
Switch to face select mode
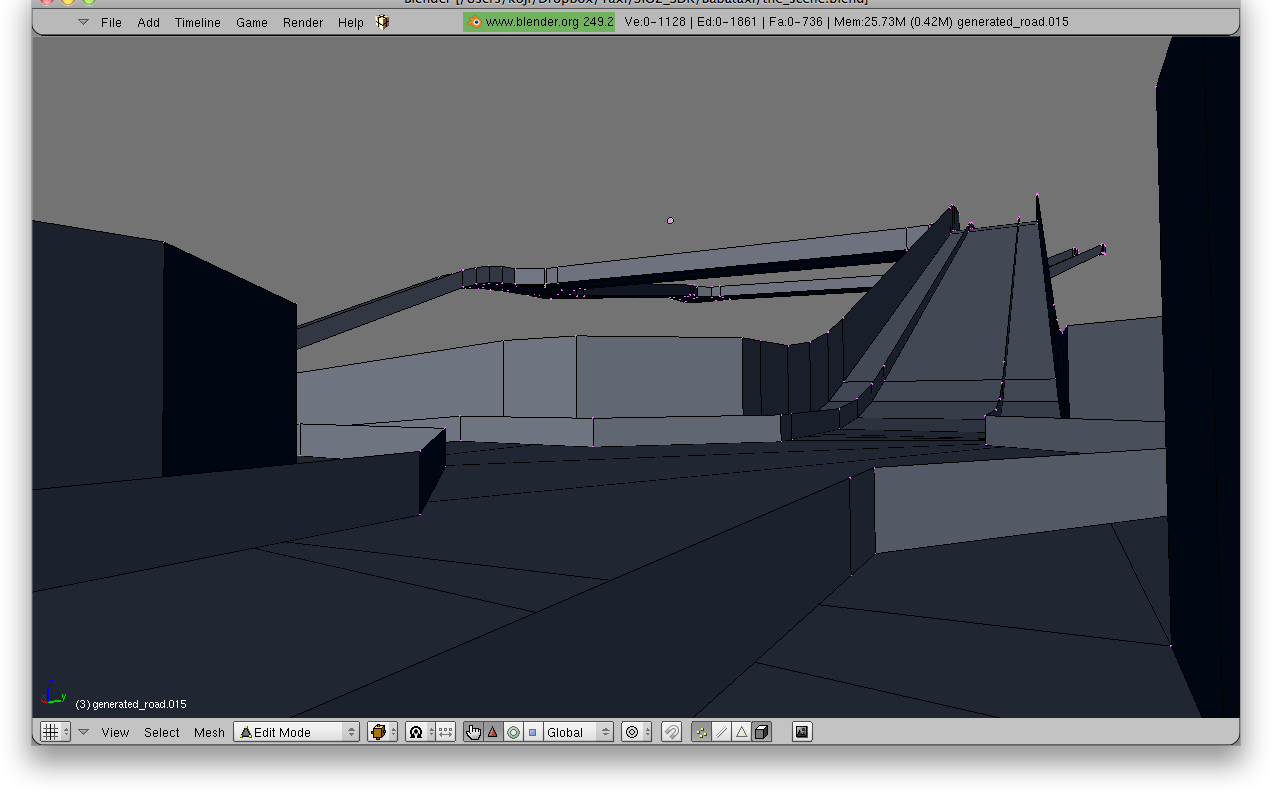(x=741, y=732)
